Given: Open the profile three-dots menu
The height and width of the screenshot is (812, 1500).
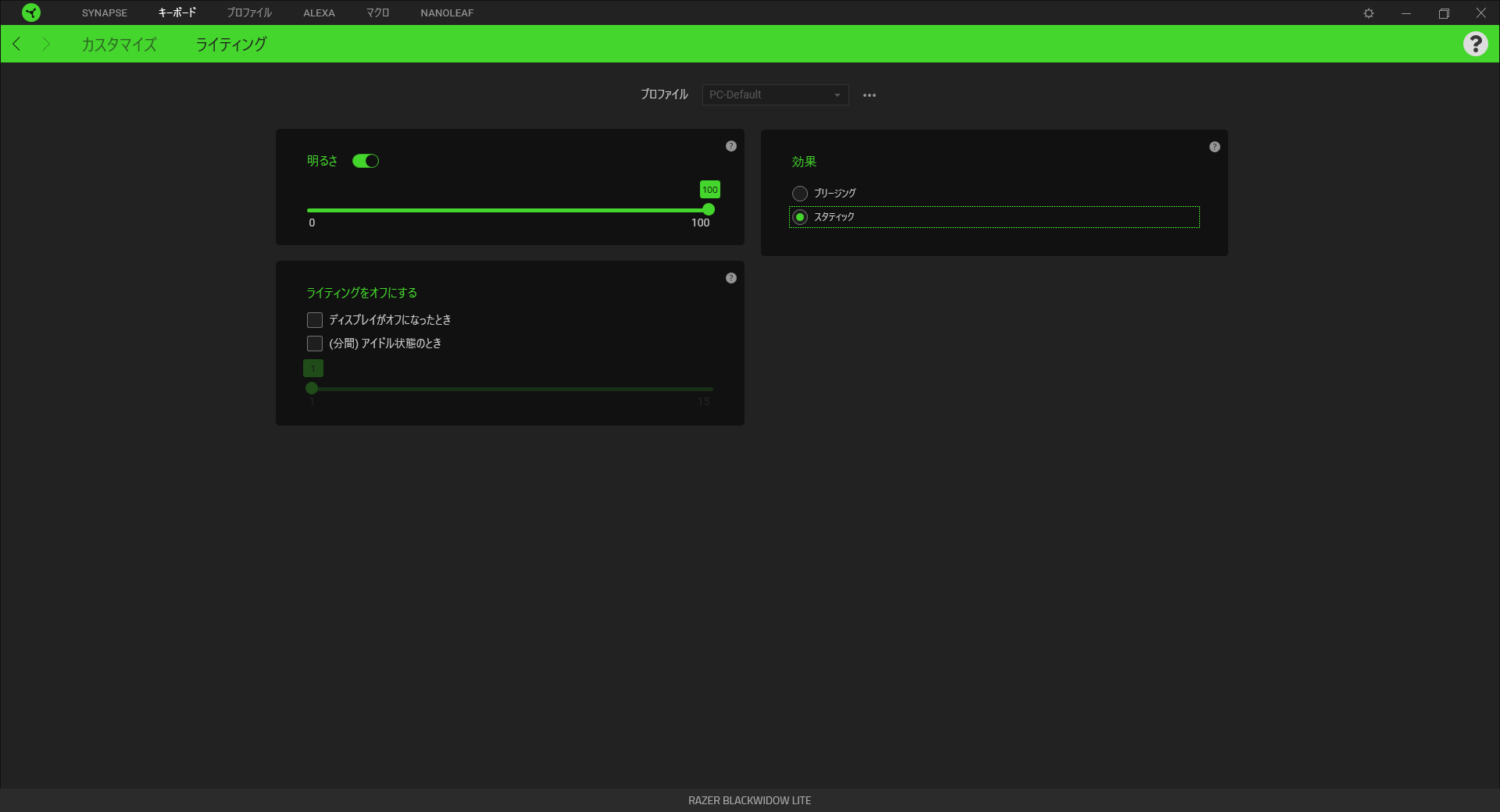Looking at the screenshot, I should 870,95.
